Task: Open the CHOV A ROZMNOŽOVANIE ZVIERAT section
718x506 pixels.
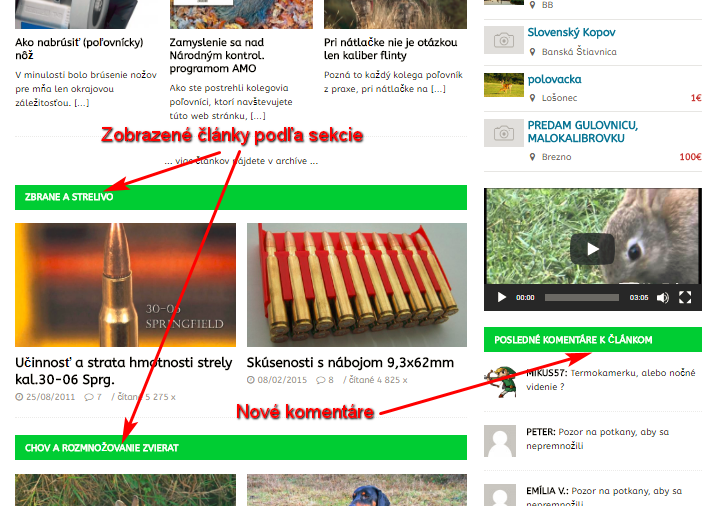Action: tap(102, 448)
